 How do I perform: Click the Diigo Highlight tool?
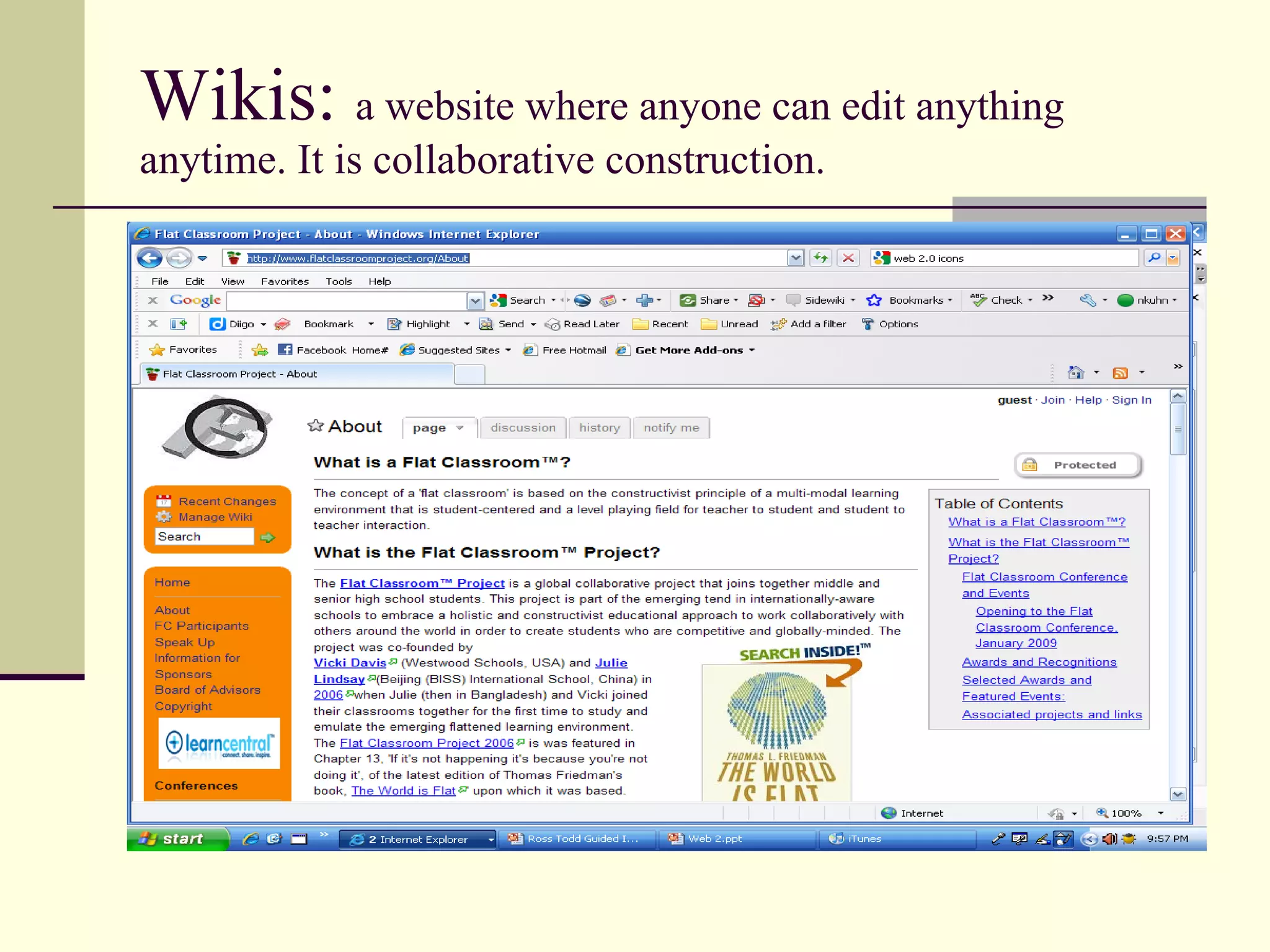419,324
